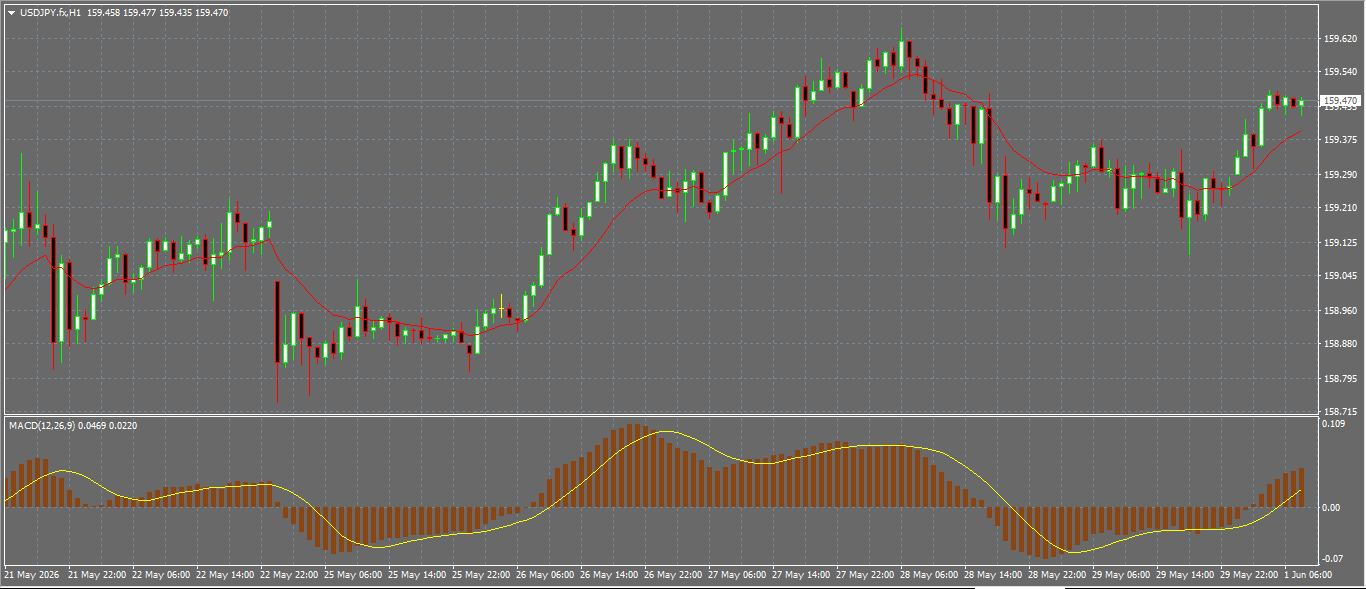The width and height of the screenshot is (1366, 589).
Task: Click the 159.540 price axis label
Action: [x=1340, y=72]
